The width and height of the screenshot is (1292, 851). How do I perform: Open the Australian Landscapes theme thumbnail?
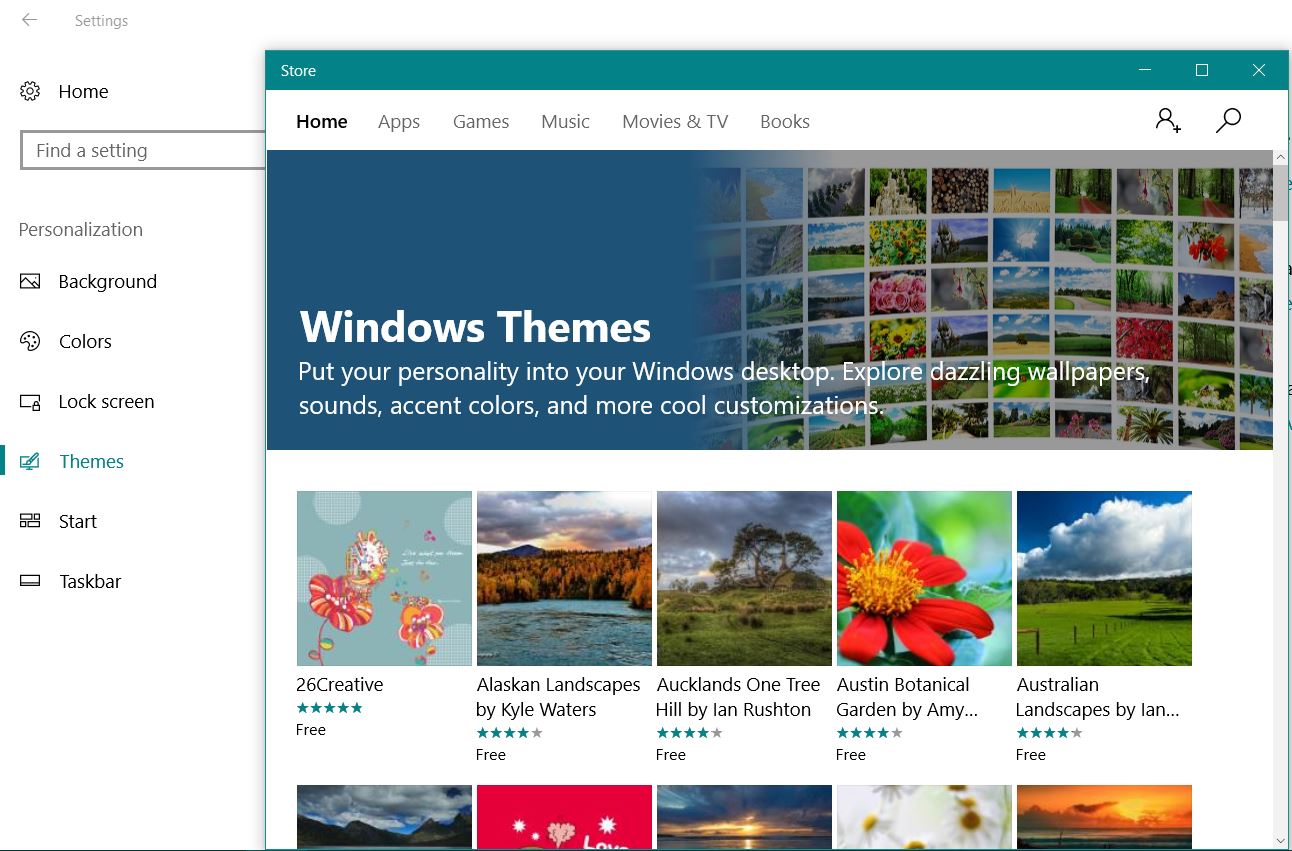click(x=1104, y=578)
